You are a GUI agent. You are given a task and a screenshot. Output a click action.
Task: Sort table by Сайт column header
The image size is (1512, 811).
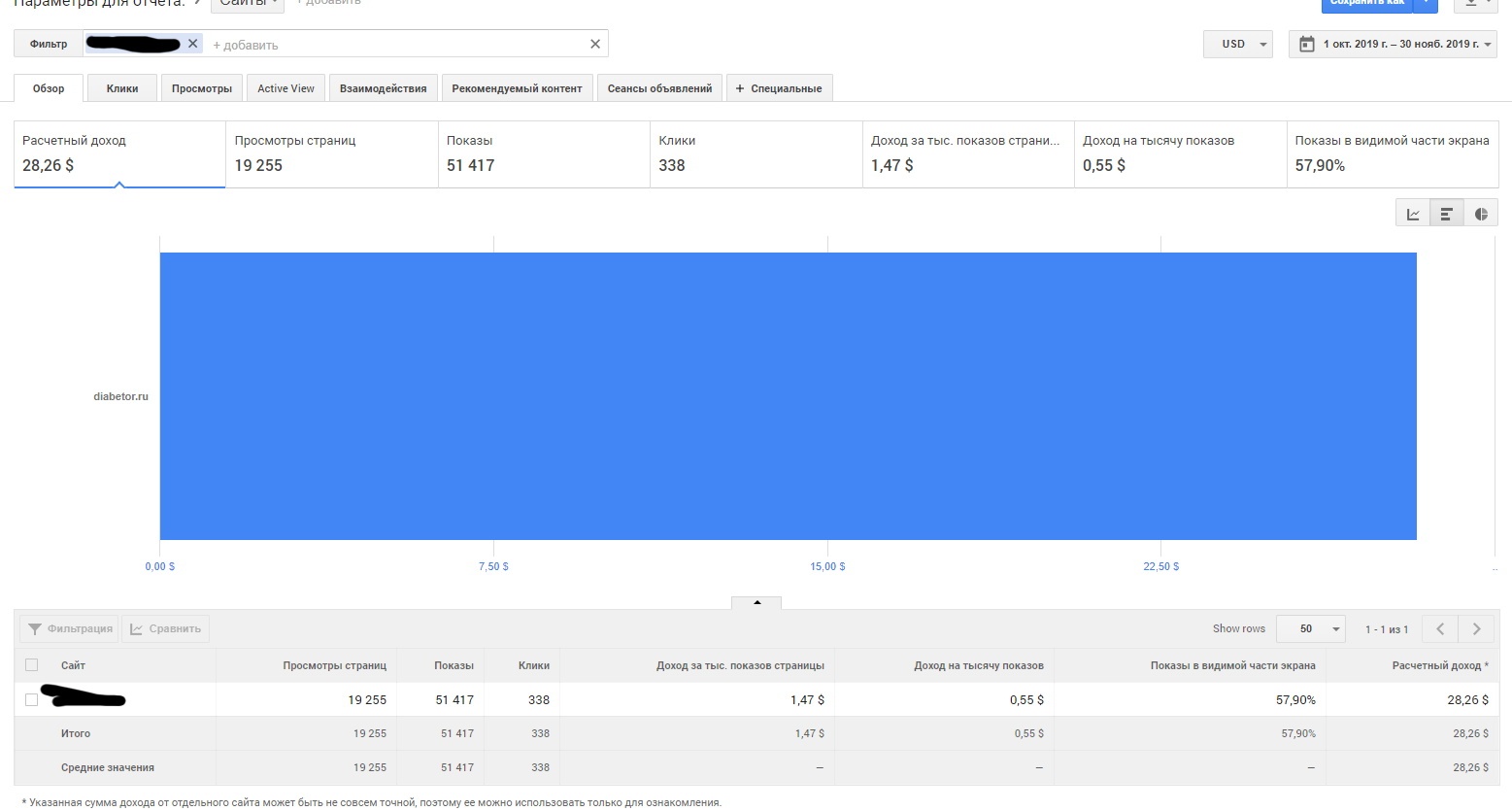(x=73, y=665)
